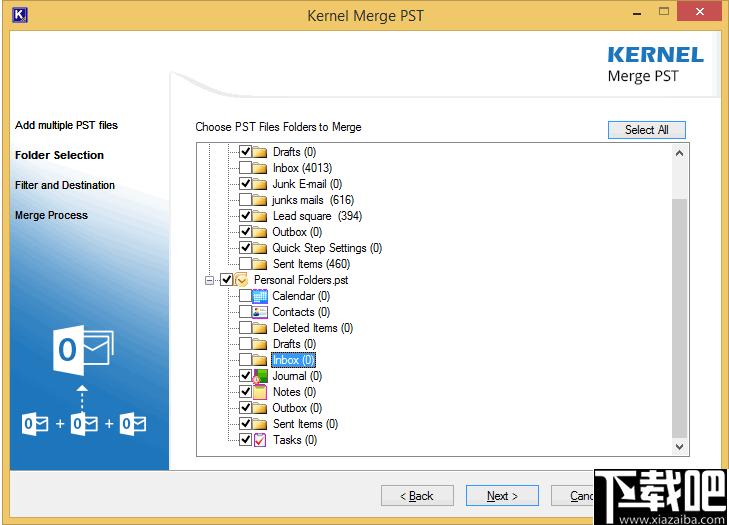729x525 pixels.
Task: Uncheck the Tasks (0) checkbox
Action: pyautogui.click(x=245, y=440)
